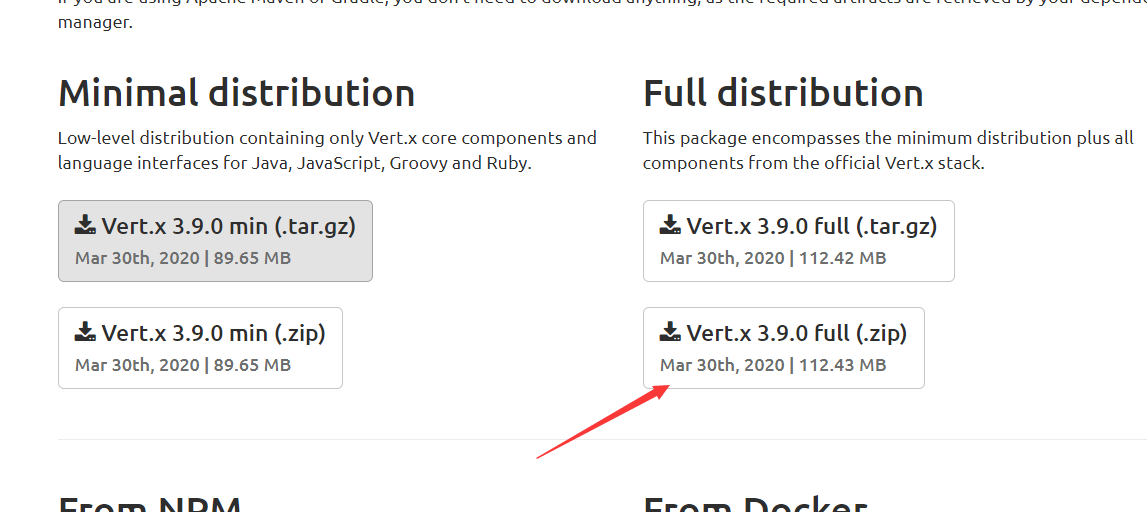This screenshot has width=1147, height=512.
Task: Click download icon on Vert.x full zip button
Action: [x=671, y=331]
